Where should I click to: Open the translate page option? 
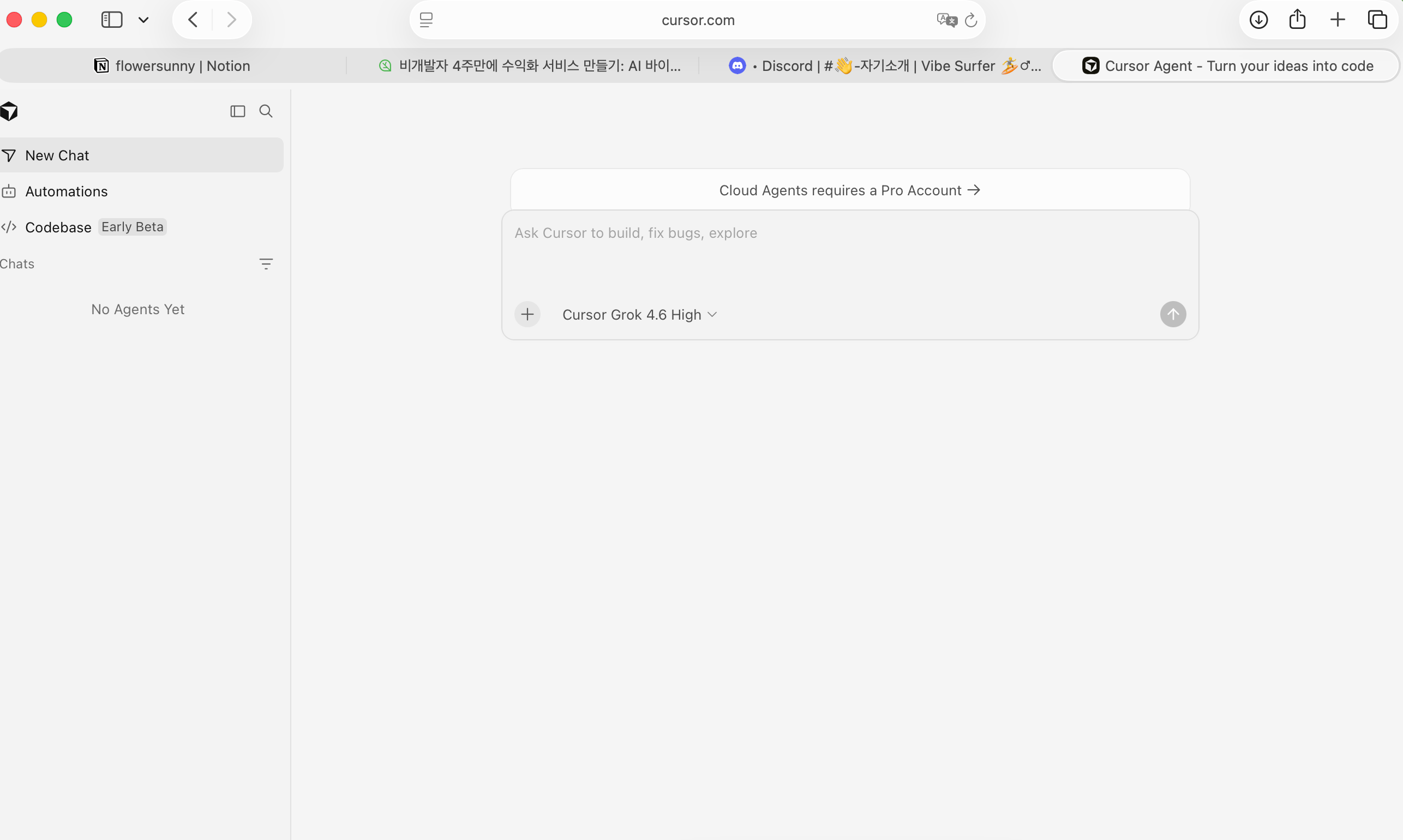click(x=946, y=20)
